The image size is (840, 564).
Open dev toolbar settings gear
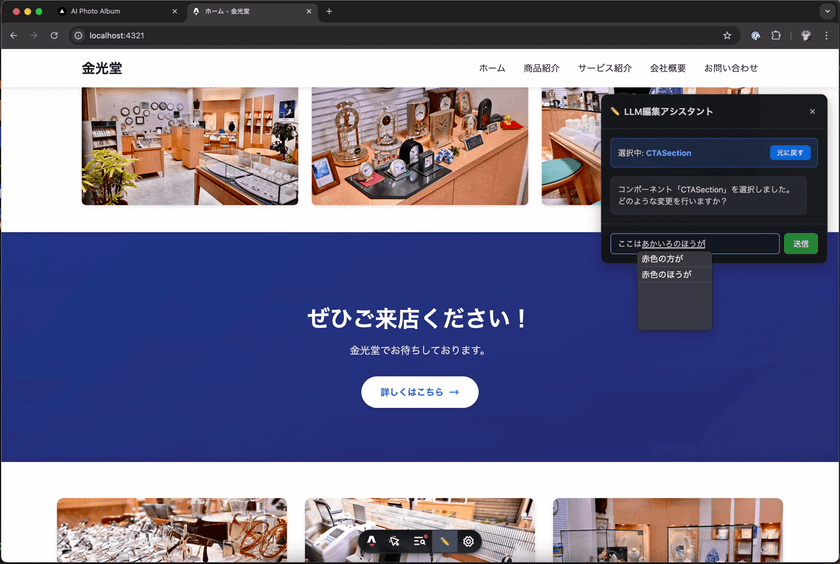468,541
